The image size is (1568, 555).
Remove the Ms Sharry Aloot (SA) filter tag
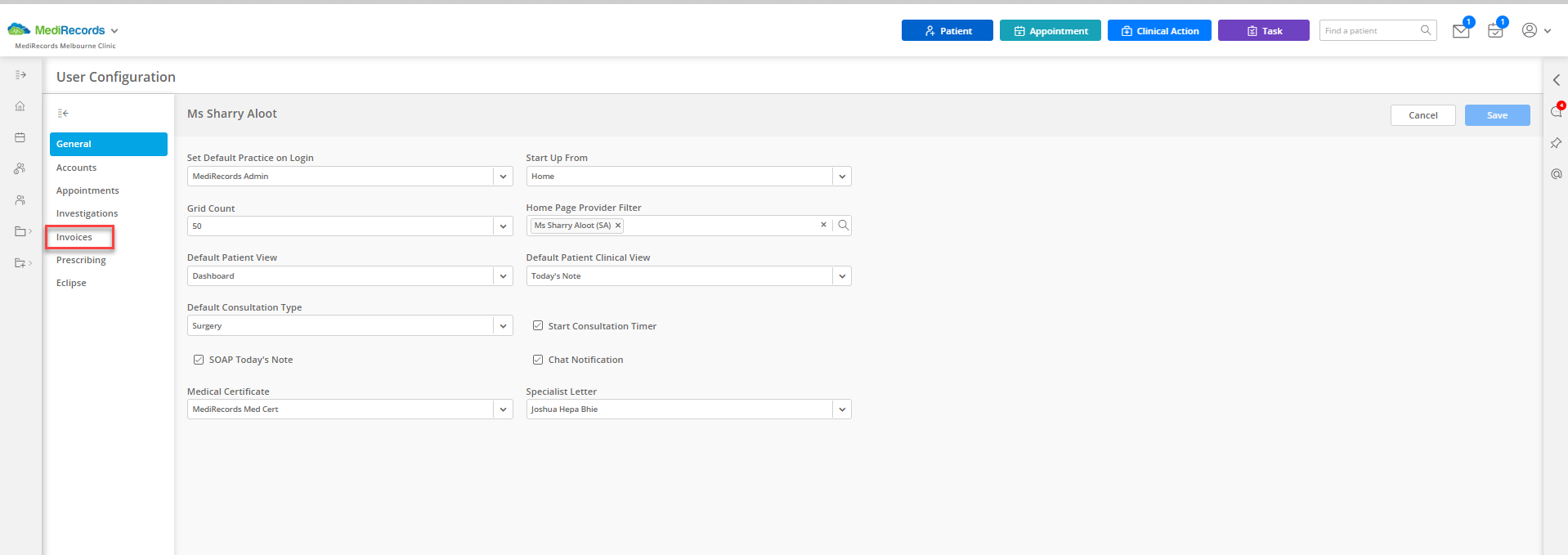coord(618,226)
